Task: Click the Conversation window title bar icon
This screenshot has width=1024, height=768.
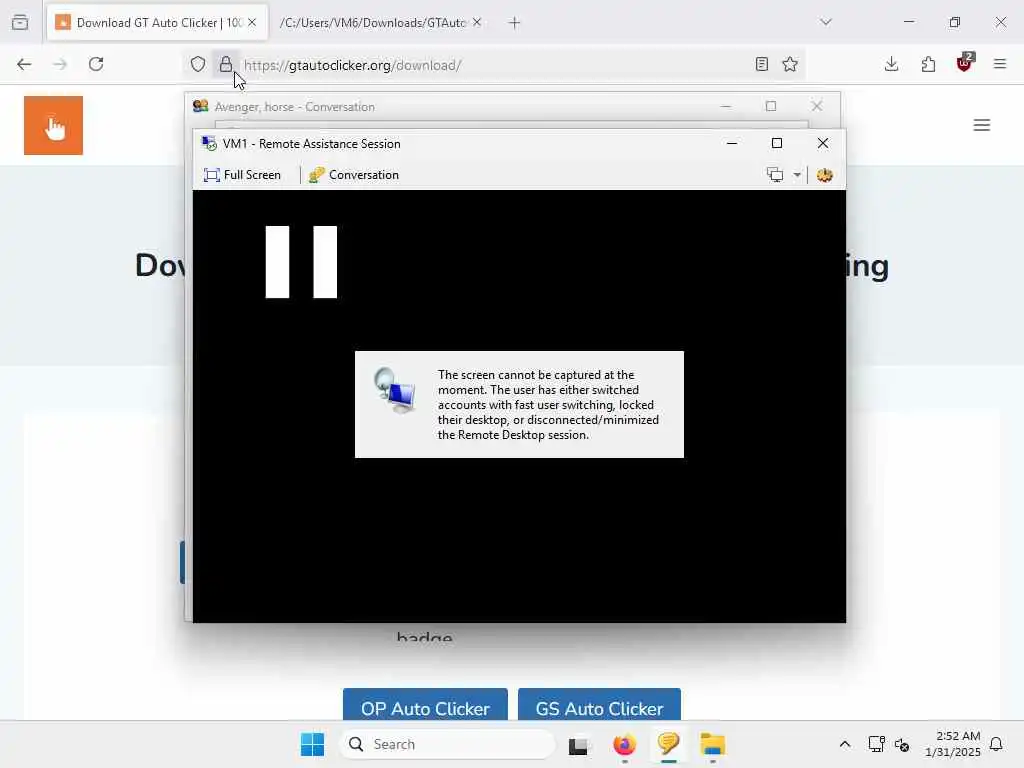Action: coord(200,106)
